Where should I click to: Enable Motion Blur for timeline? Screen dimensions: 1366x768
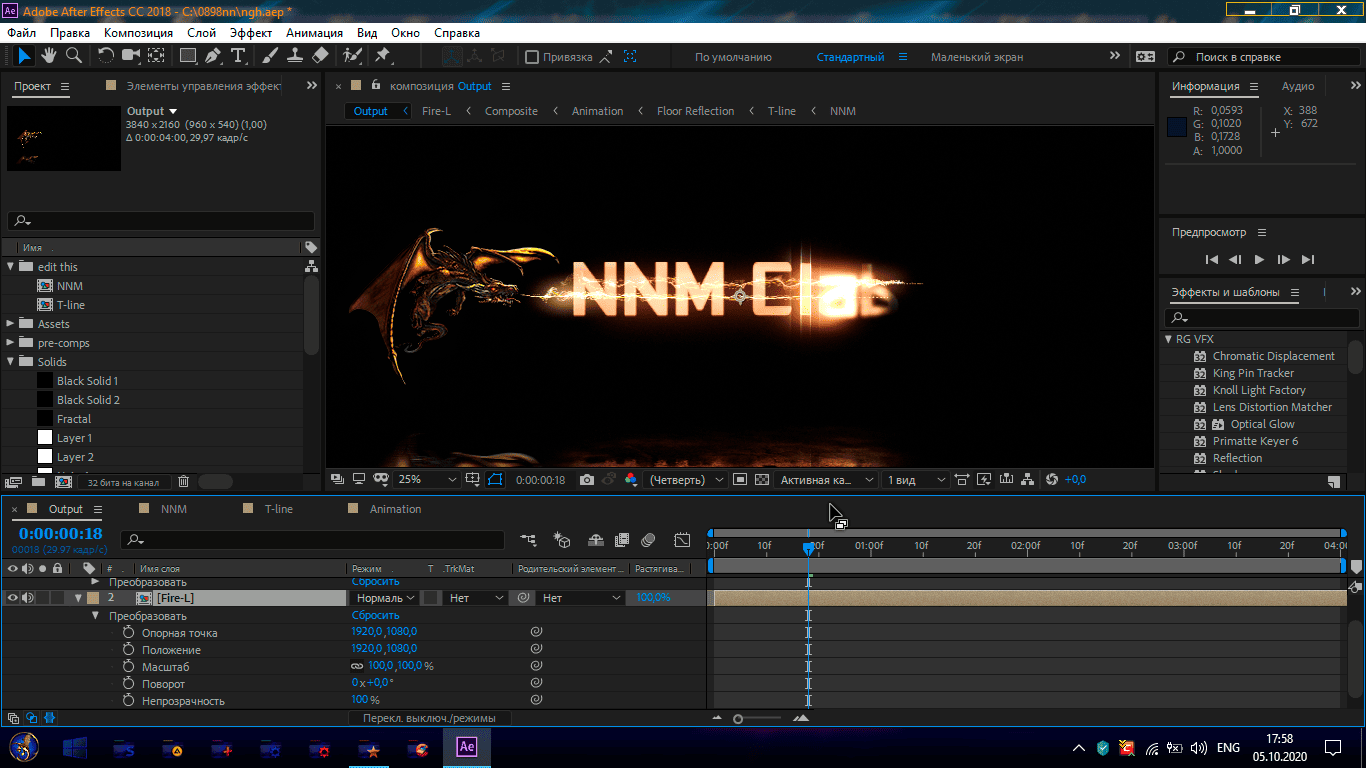pyautogui.click(x=648, y=540)
